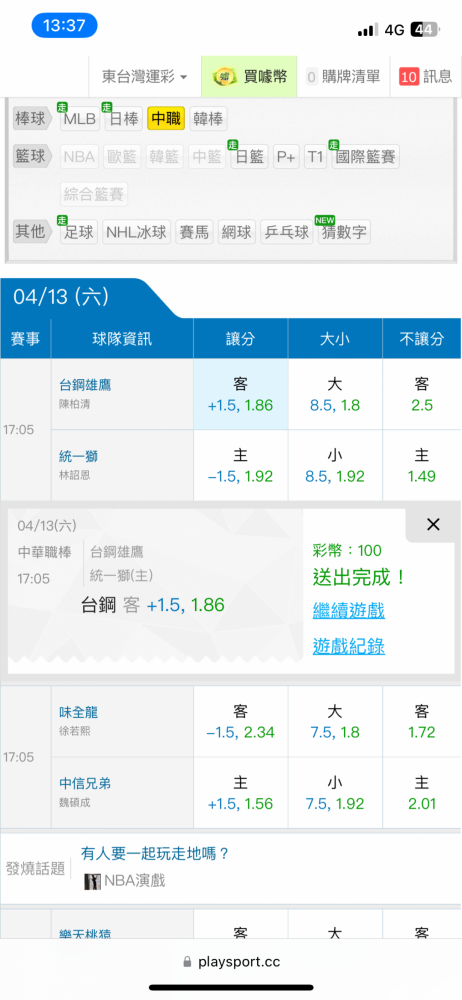The width and height of the screenshot is (462, 1000).
Task: Click pitcher name 陳柏清
Action: pos(75,404)
